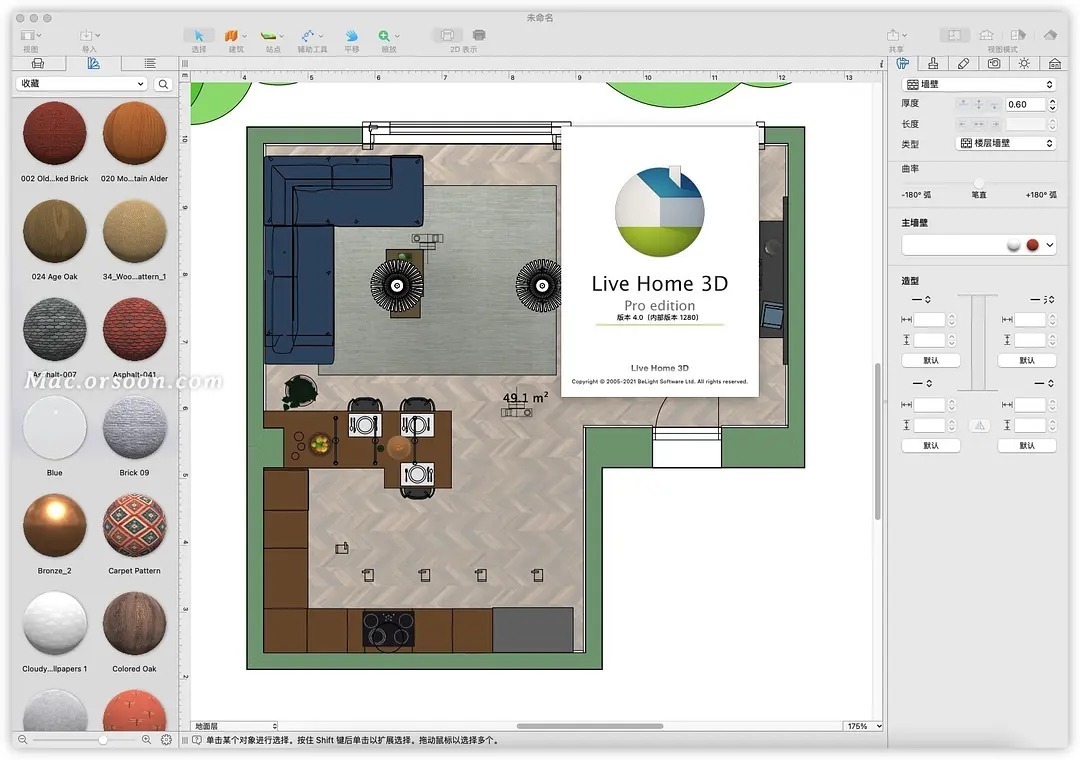Expand the 楼层墙壁 wall type dropdown
The width and height of the screenshot is (1080, 760).
click(1006, 144)
